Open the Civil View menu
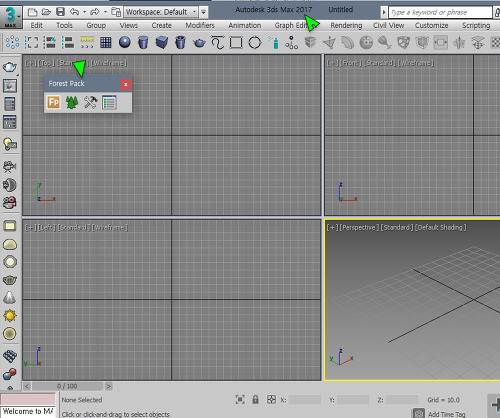The width and height of the screenshot is (500, 418). (389, 25)
